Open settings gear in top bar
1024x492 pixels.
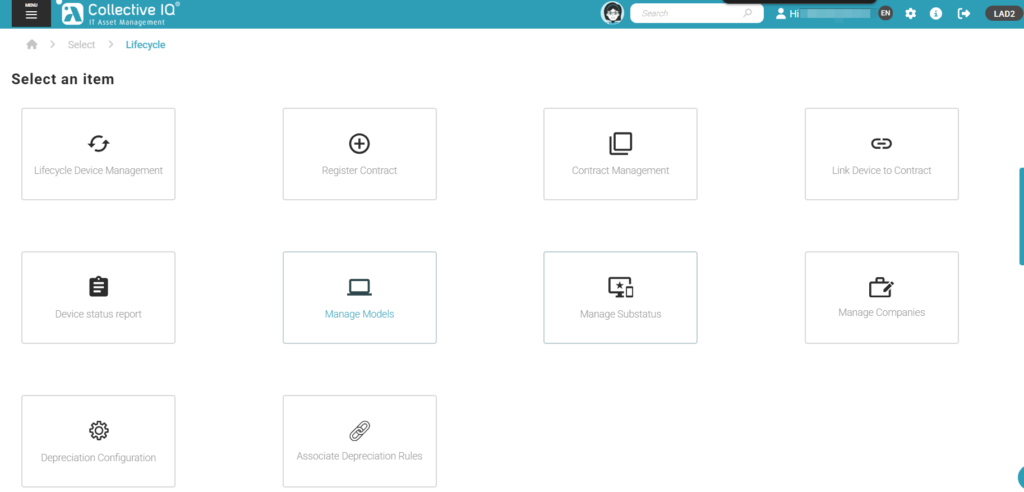[910, 14]
